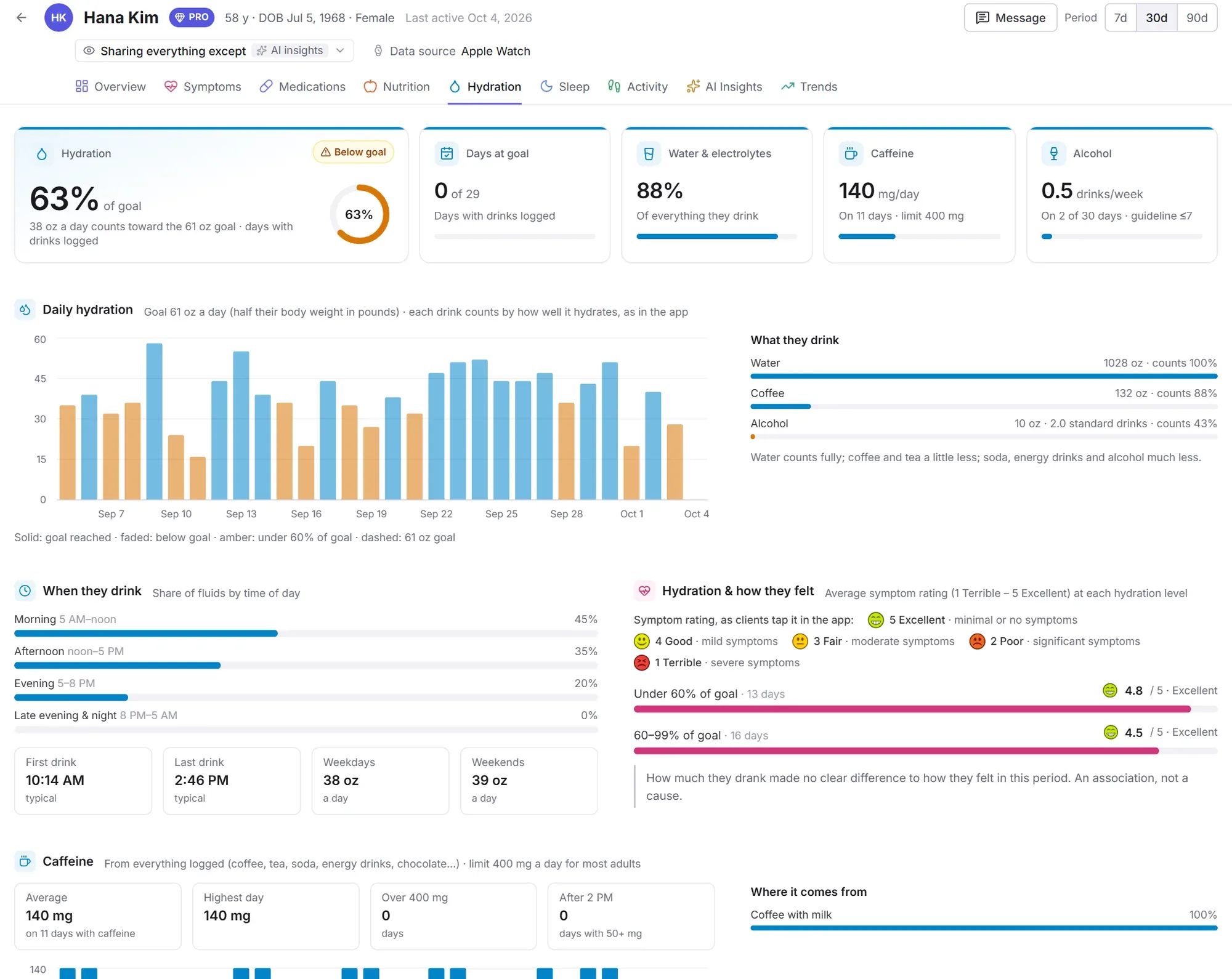Select the Hydration tab
1232x979 pixels.
(485, 87)
